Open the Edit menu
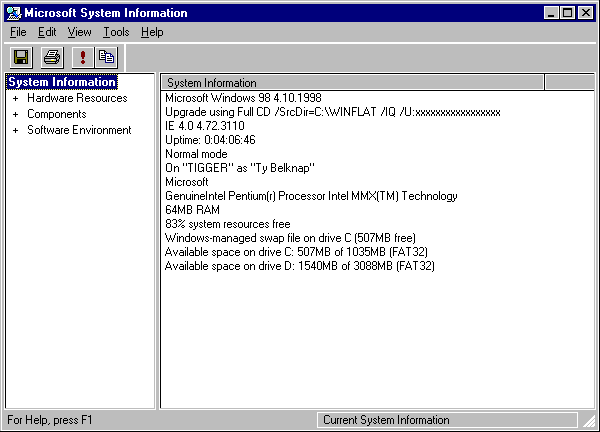Image resolution: width=600 pixels, height=432 pixels. click(x=47, y=32)
